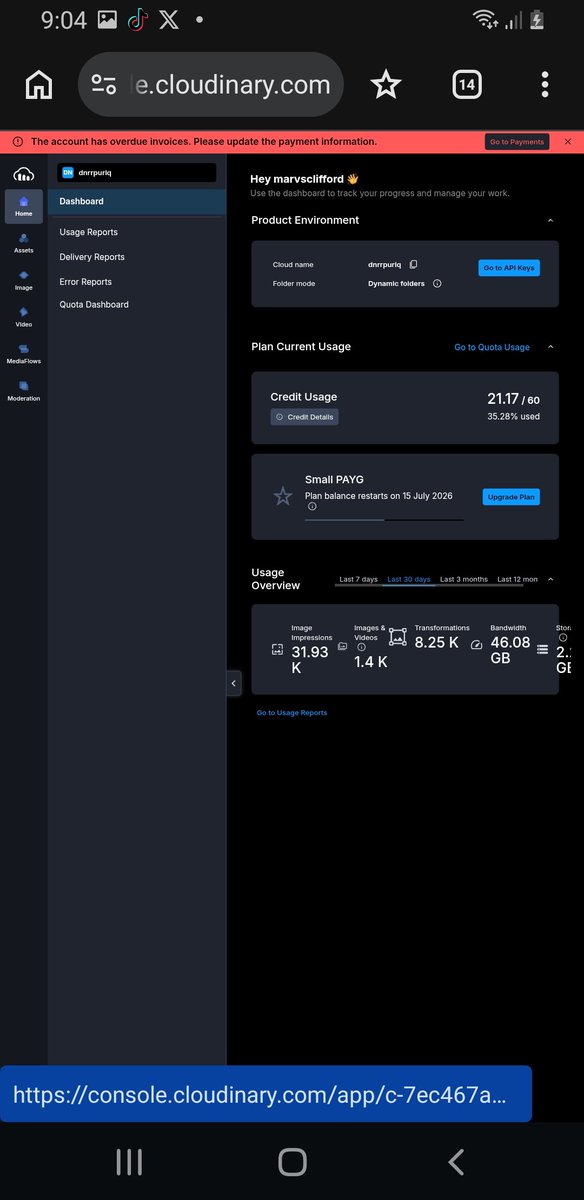Screen dimensions: 584x1200
Task: Click the Small PAYG star icon
Action: tap(283, 496)
